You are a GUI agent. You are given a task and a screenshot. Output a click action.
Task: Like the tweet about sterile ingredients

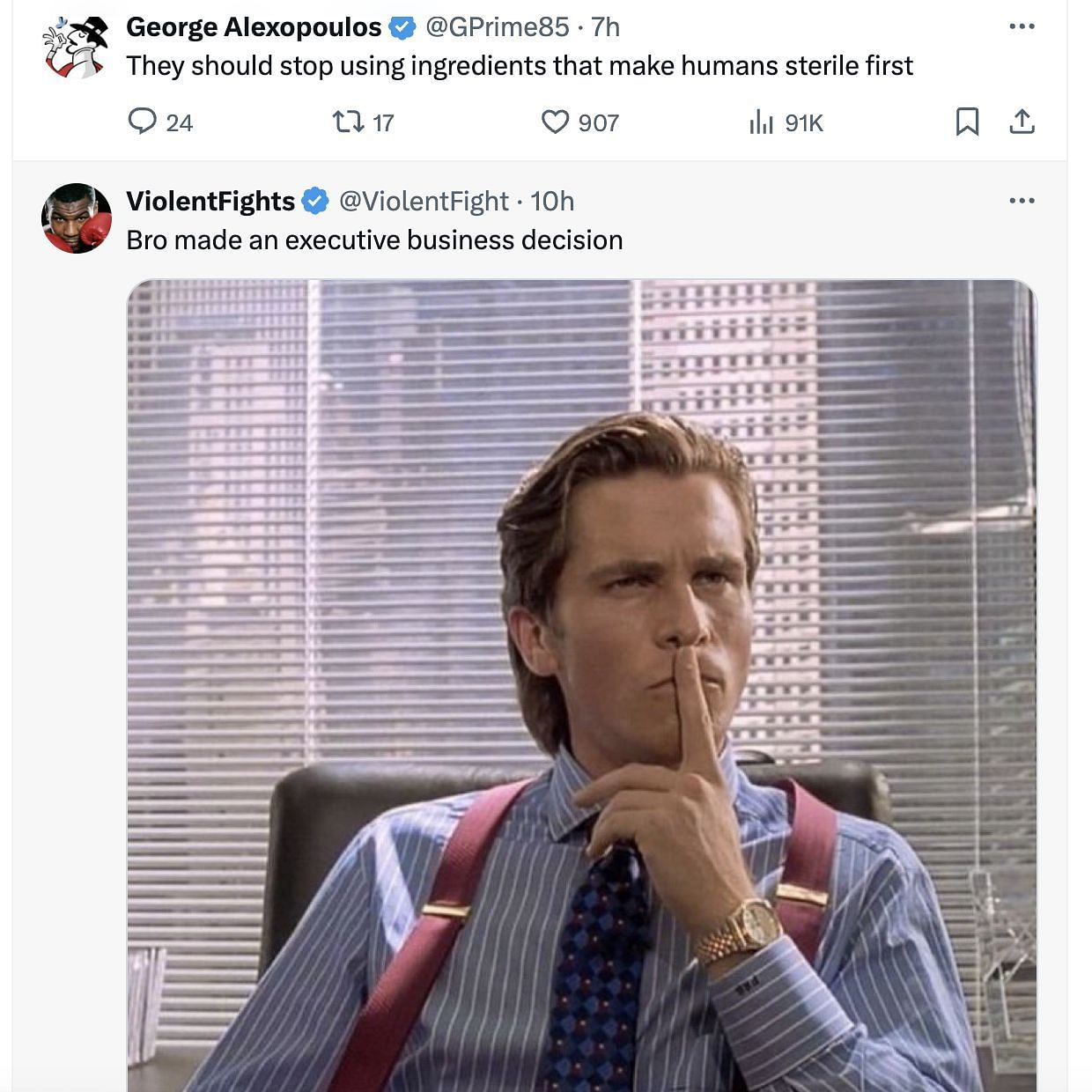click(x=556, y=121)
